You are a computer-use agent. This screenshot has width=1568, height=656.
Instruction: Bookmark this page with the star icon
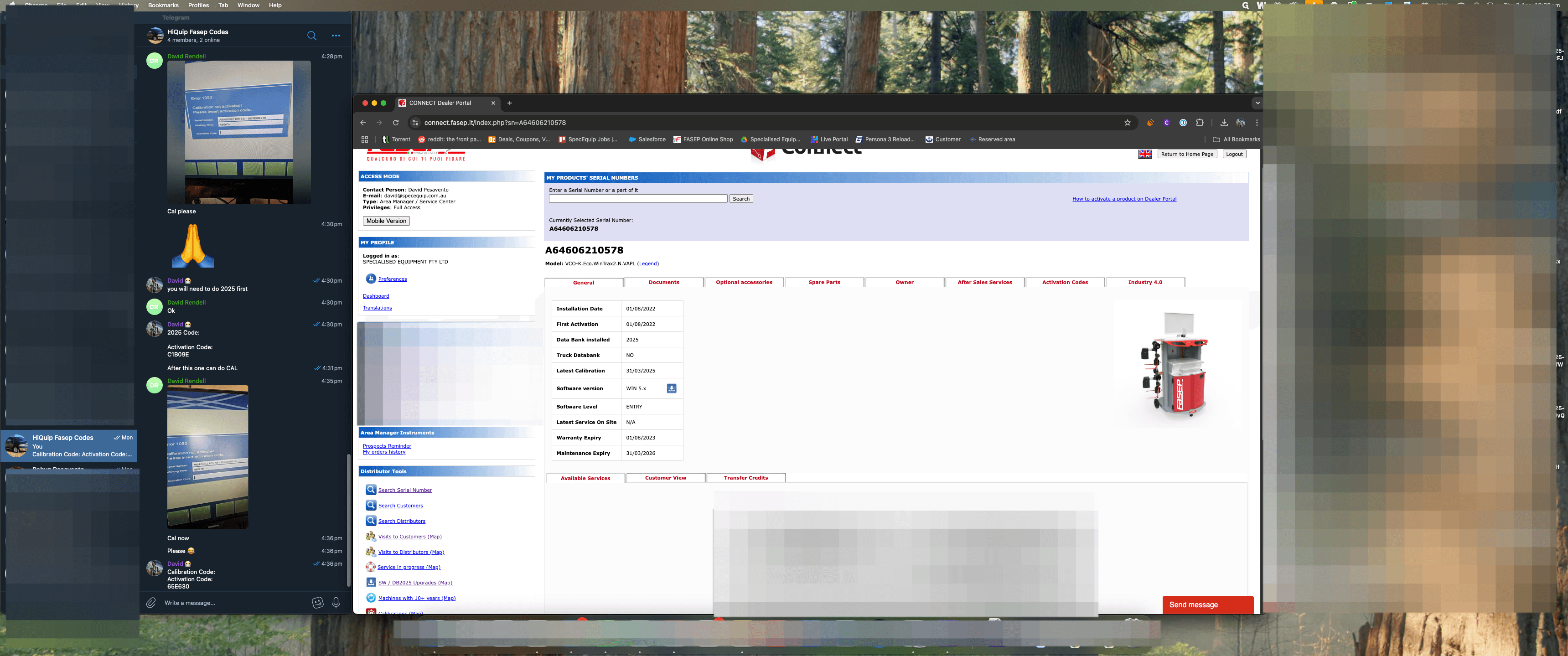tap(1127, 122)
